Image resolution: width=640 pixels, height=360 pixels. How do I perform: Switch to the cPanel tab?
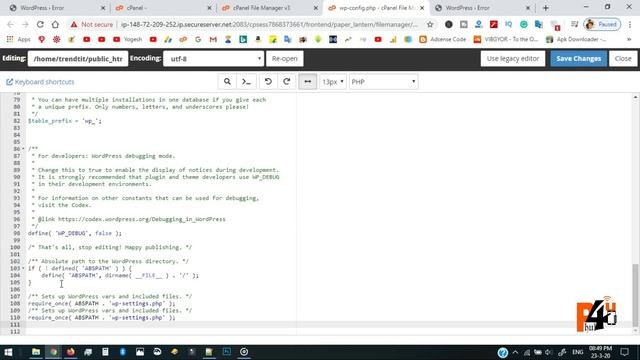[163, 8]
